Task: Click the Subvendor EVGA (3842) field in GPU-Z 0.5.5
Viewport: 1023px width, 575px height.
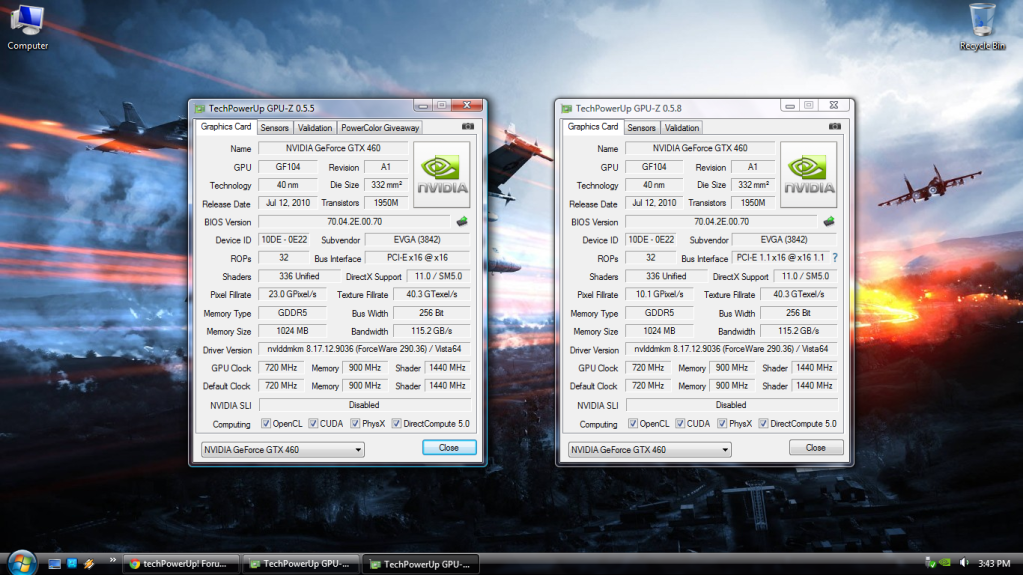Action: tap(418, 240)
